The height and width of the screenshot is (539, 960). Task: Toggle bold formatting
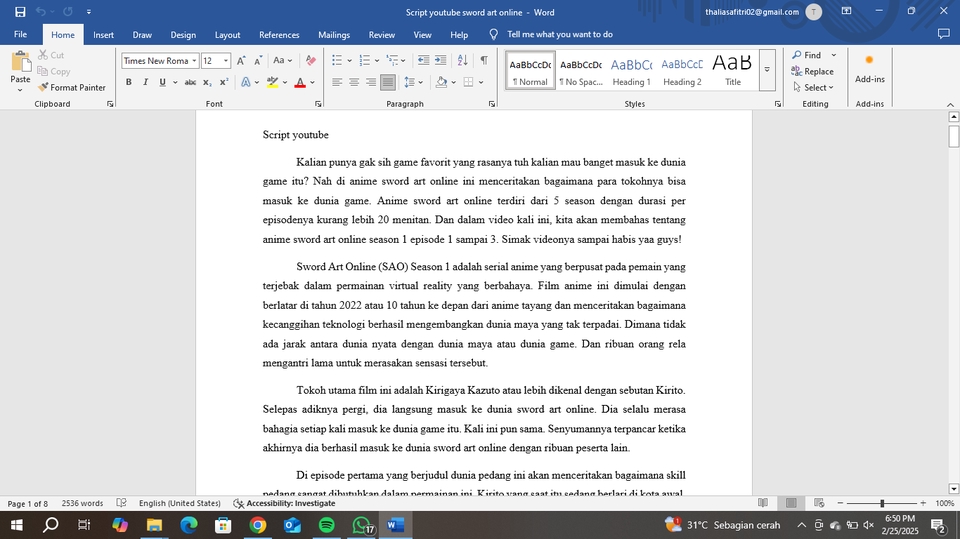129,82
